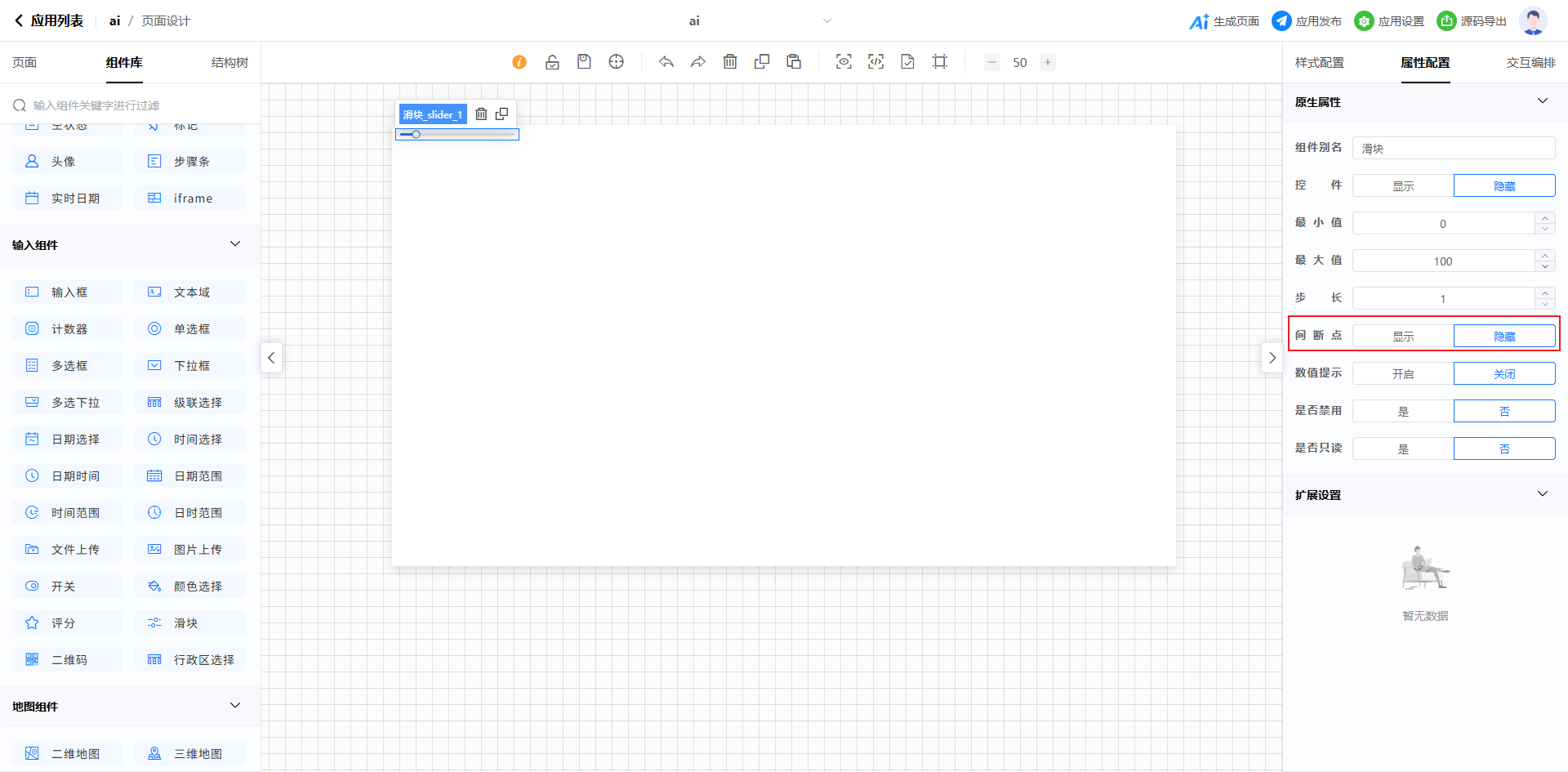This screenshot has width=1568, height=772.
Task: Collapse the 输入组件 section
Action: [235, 244]
